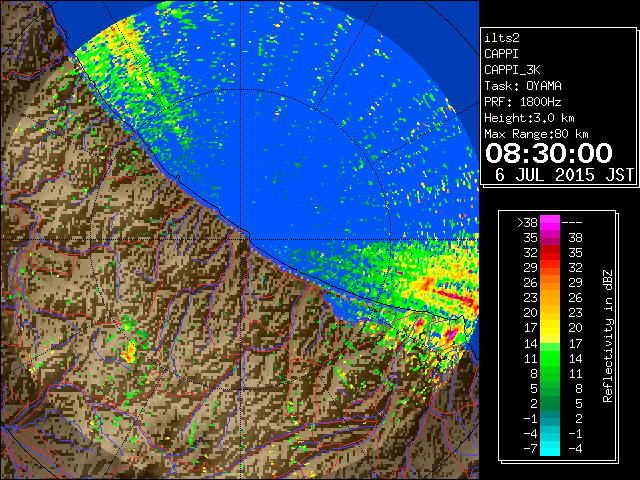
Task: Click the legend label '-7' at bottom left
Action: coord(530,448)
